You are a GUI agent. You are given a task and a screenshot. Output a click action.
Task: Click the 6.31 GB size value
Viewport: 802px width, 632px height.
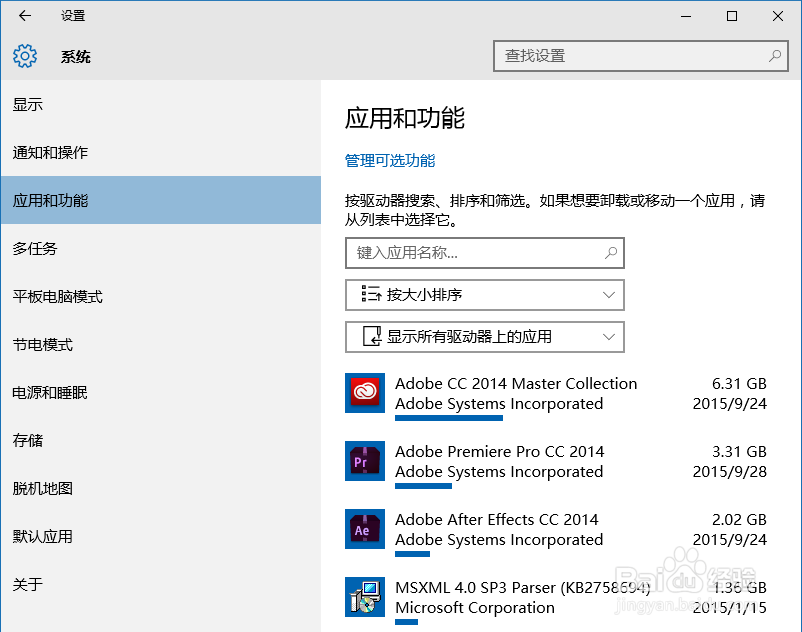pyautogui.click(x=739, y=383)
